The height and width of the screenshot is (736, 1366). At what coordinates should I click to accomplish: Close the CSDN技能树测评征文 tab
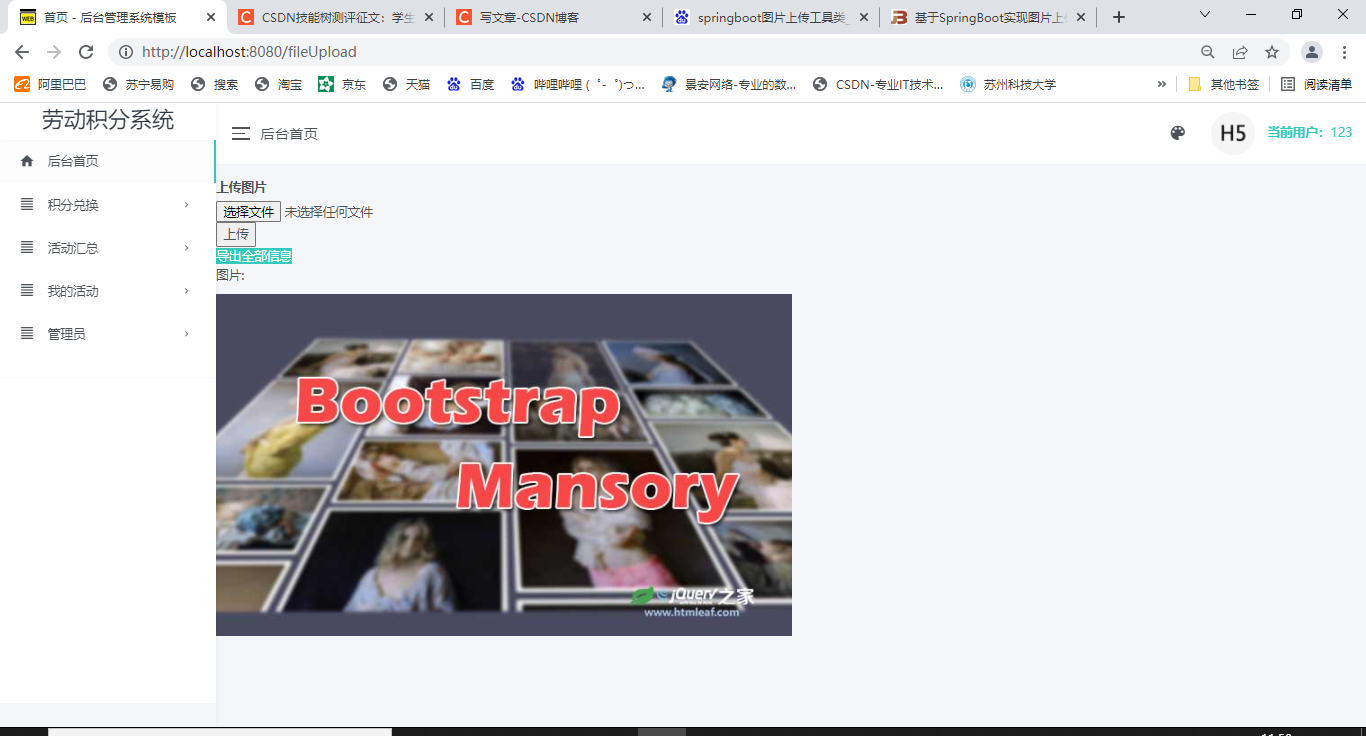[428, 17]
